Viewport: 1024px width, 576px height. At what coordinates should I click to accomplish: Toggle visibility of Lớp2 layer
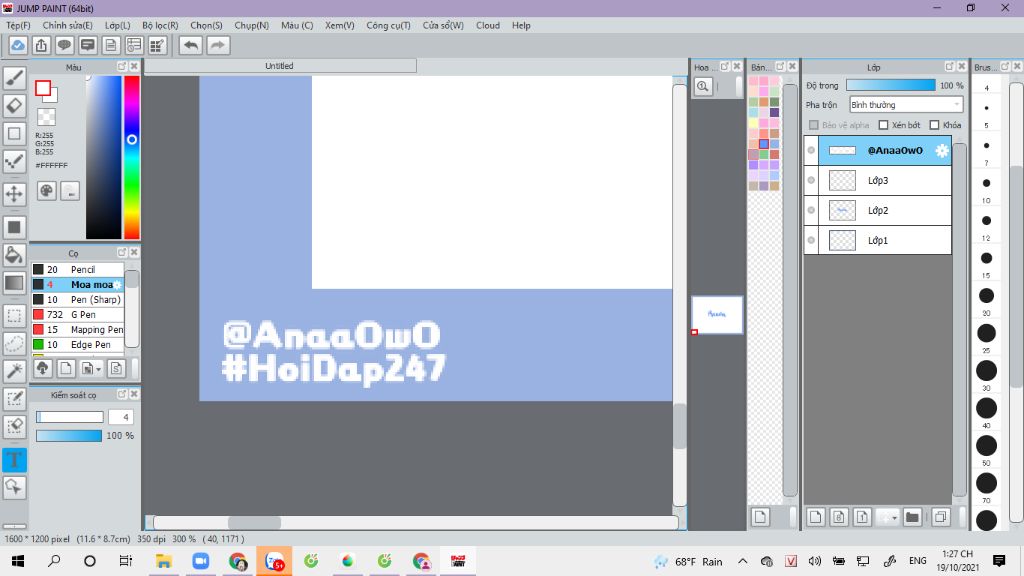[811, 210]
